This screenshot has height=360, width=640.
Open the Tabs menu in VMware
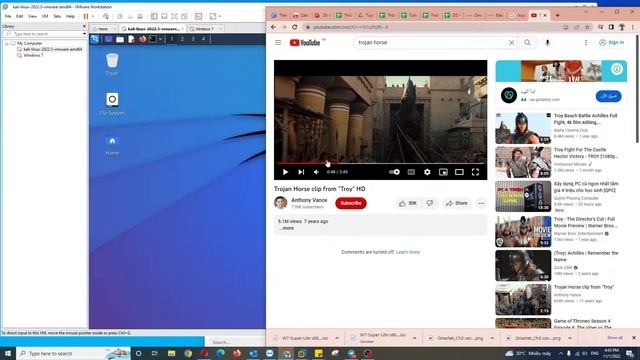pos(57,16)
